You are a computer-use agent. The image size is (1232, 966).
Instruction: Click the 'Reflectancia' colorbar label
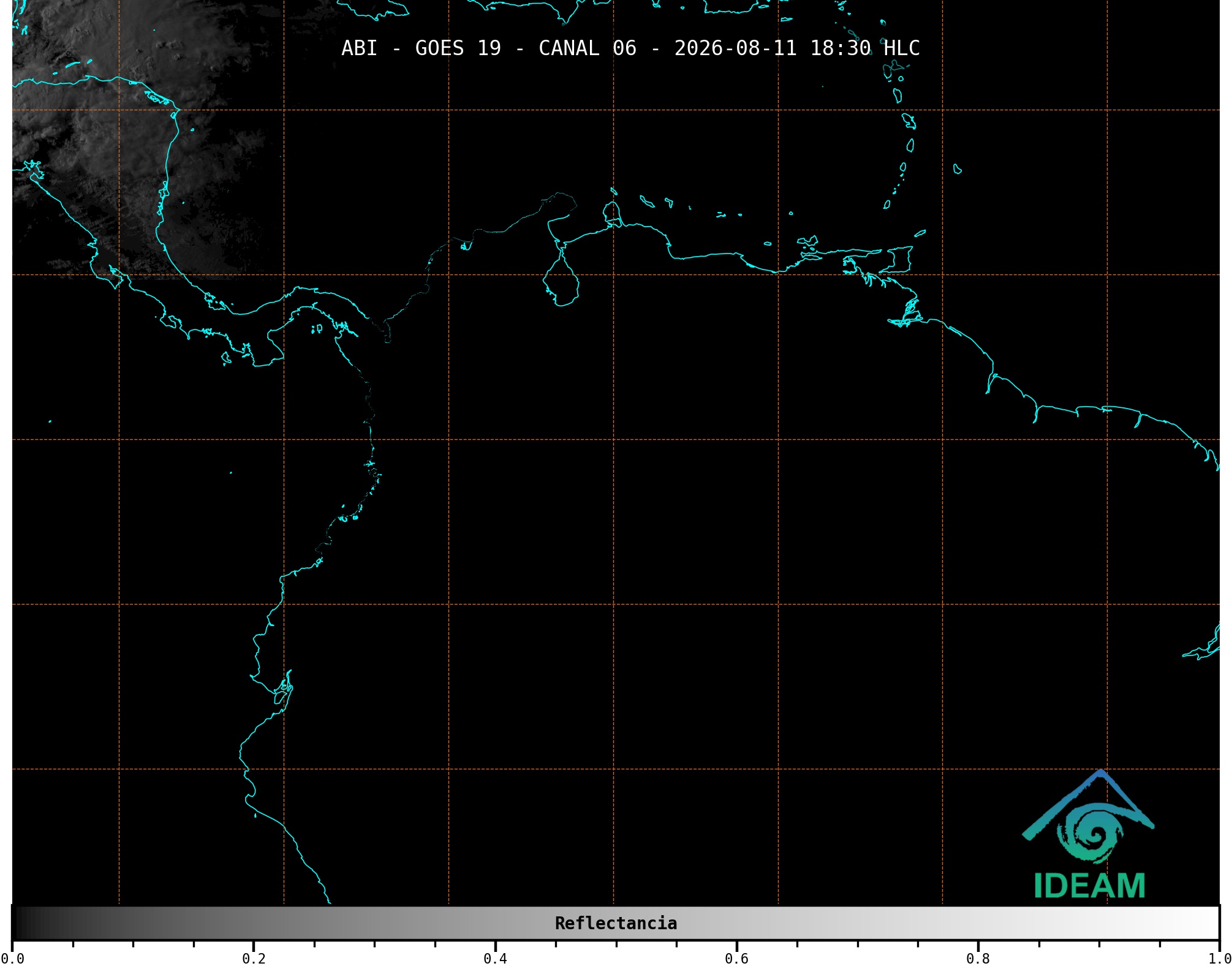(x=616, y=923)
